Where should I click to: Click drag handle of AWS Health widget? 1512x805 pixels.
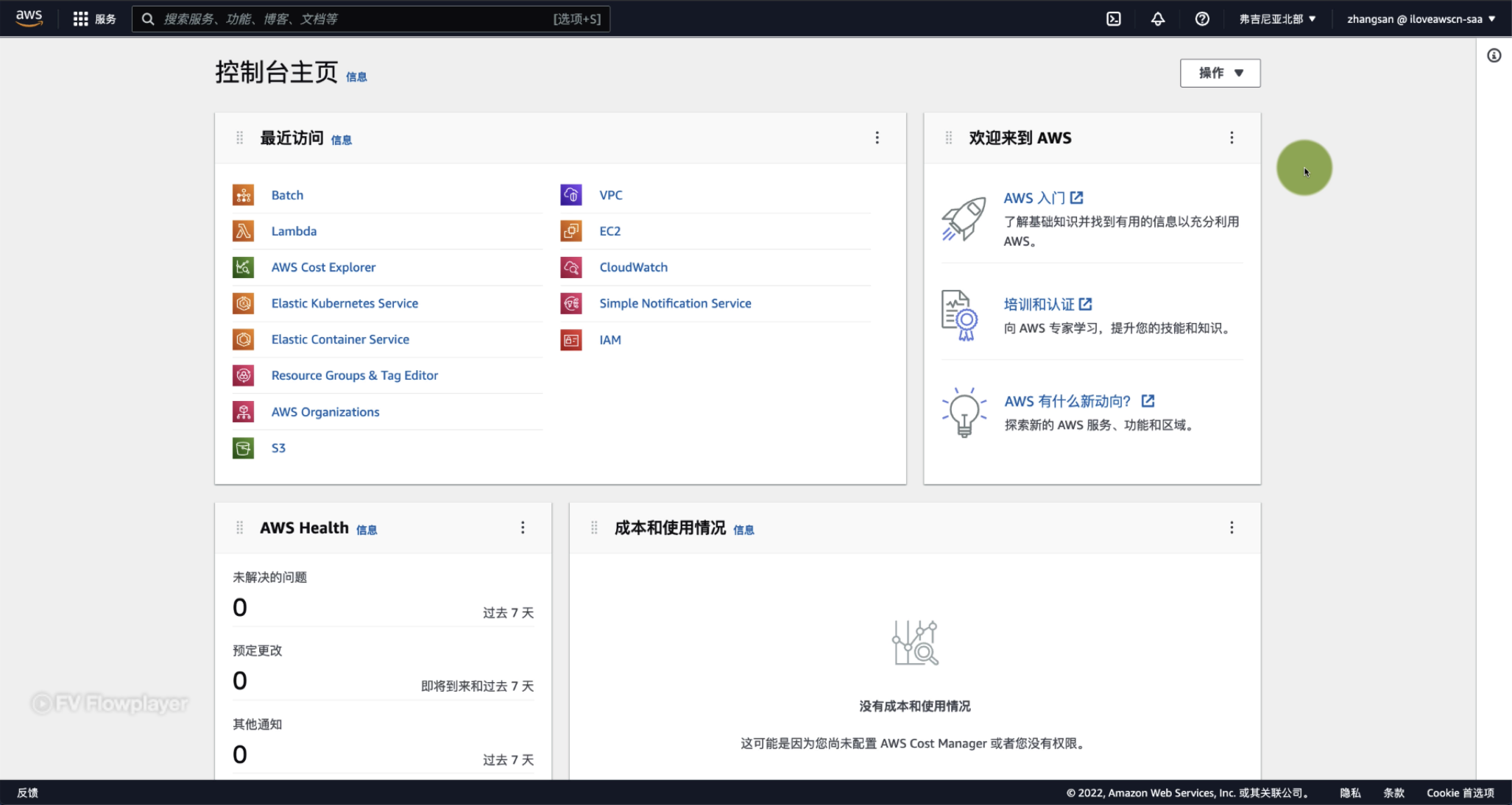(239, 528)
